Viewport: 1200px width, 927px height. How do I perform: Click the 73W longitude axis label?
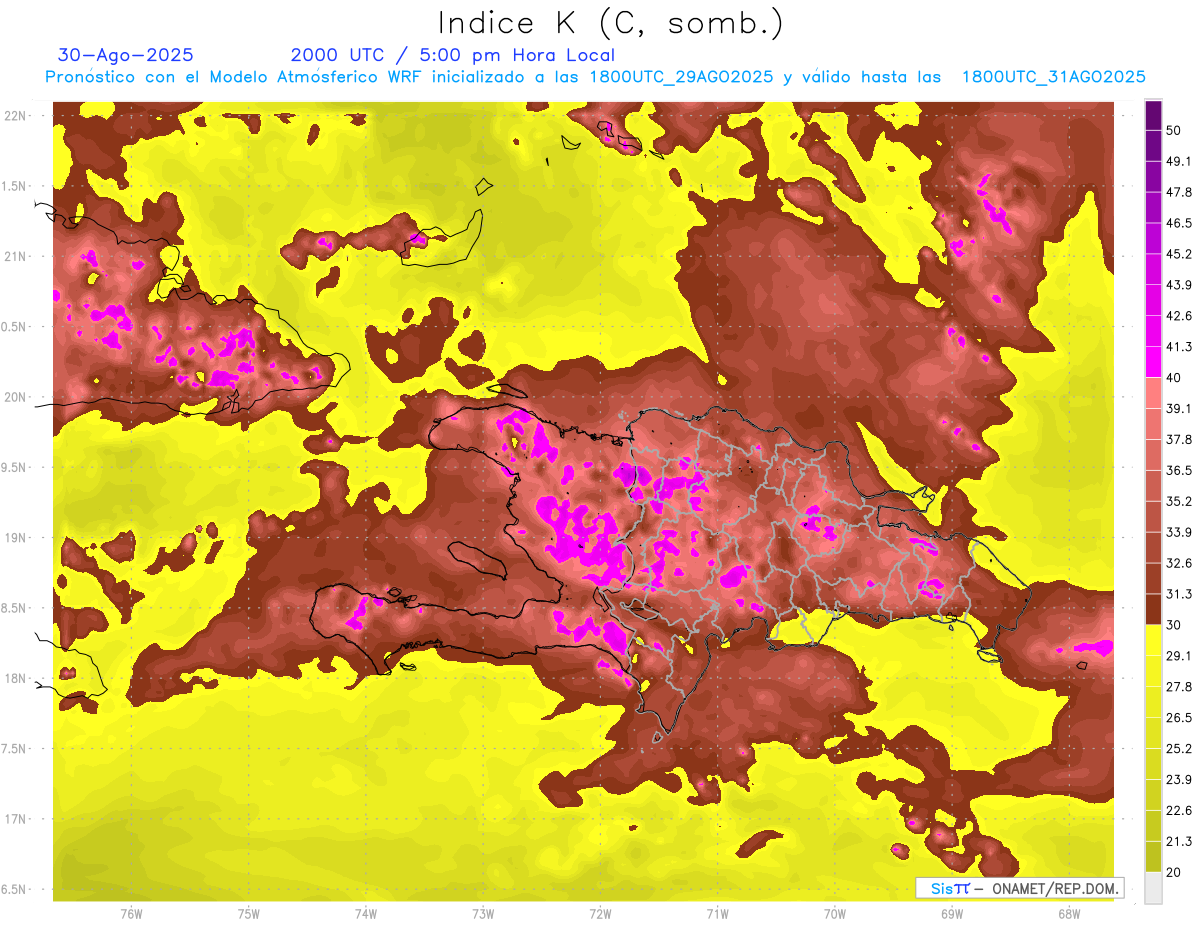pos(483,913)
